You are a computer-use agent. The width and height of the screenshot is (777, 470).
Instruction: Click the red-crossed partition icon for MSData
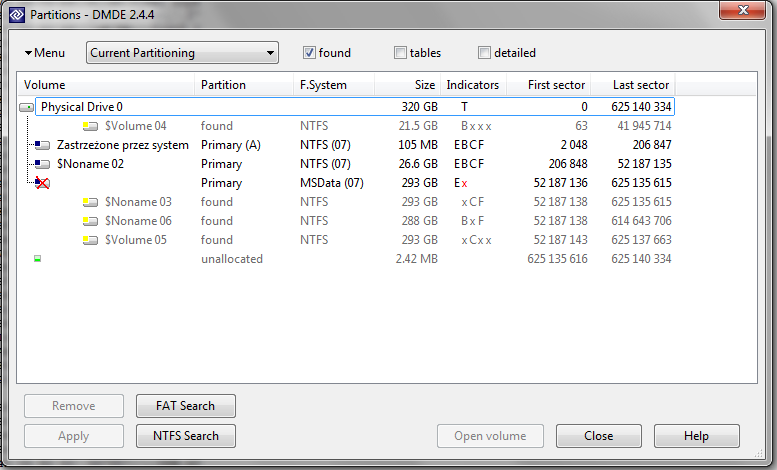[42, 183]
